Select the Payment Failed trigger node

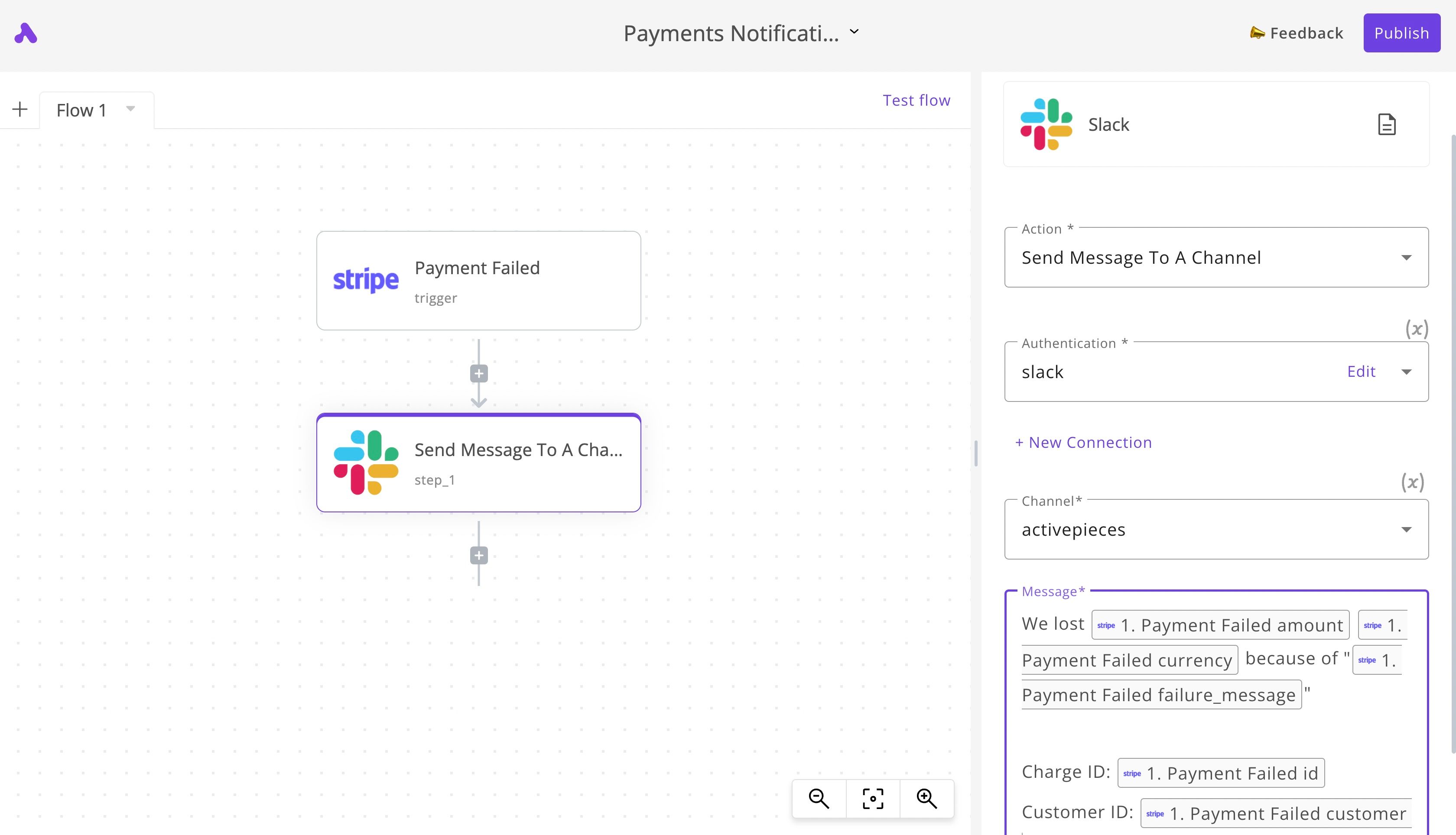click(478, 281)
